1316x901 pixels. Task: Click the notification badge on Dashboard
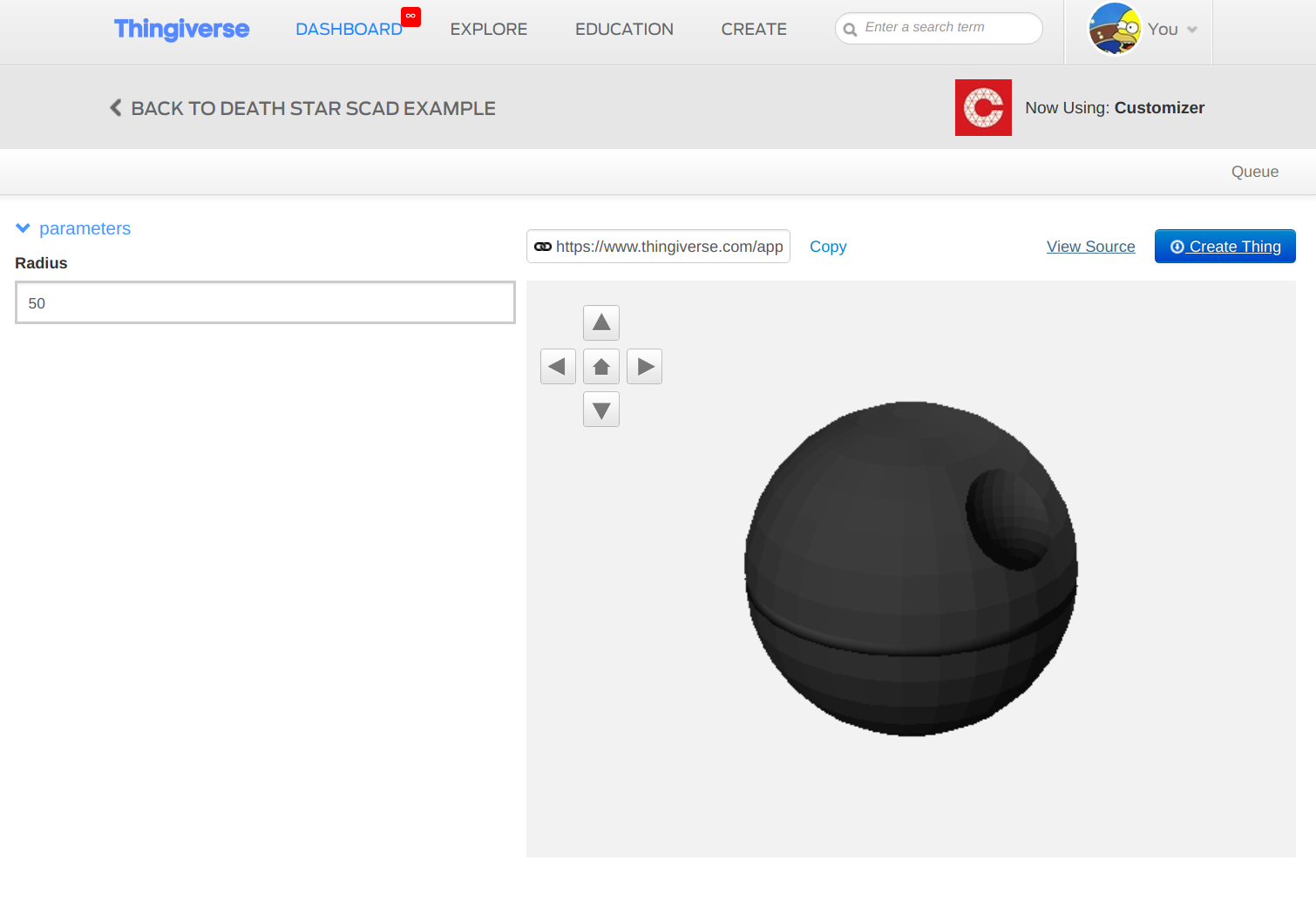click(x=410, y=17)
